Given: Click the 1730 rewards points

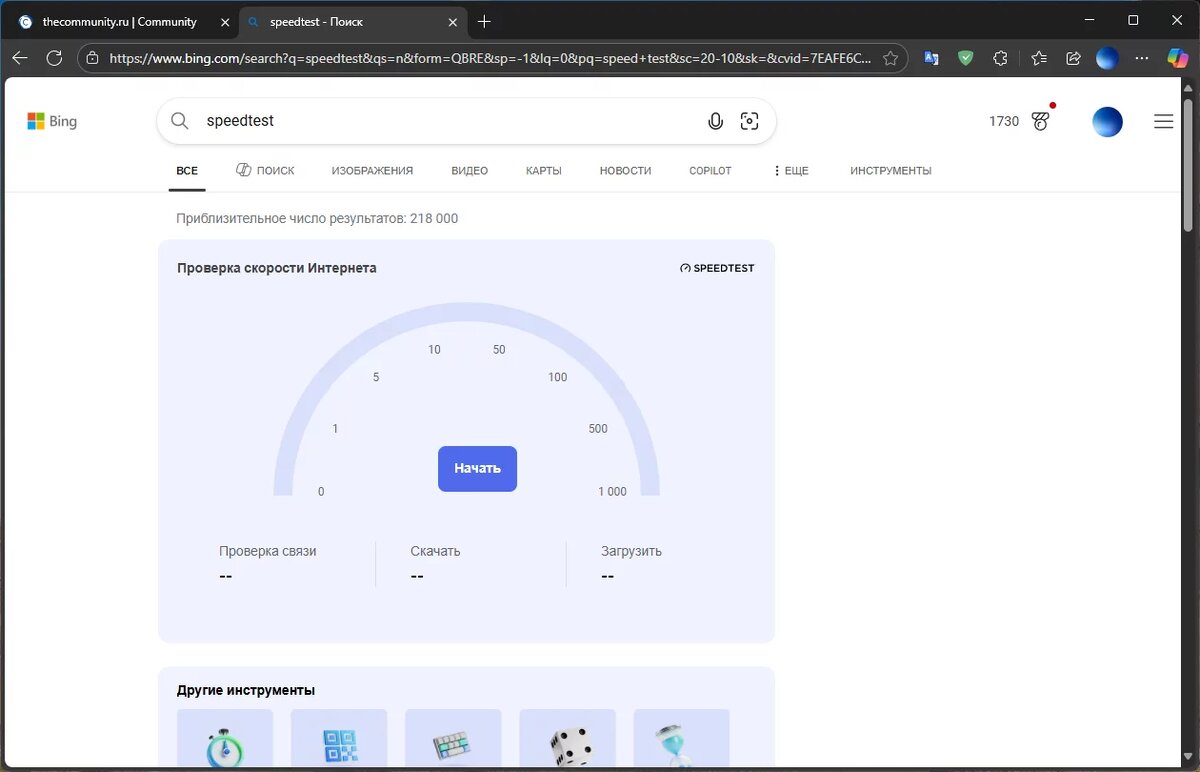Looking at the screenshot, I should pyautogui.click(x=1004, y=121).
